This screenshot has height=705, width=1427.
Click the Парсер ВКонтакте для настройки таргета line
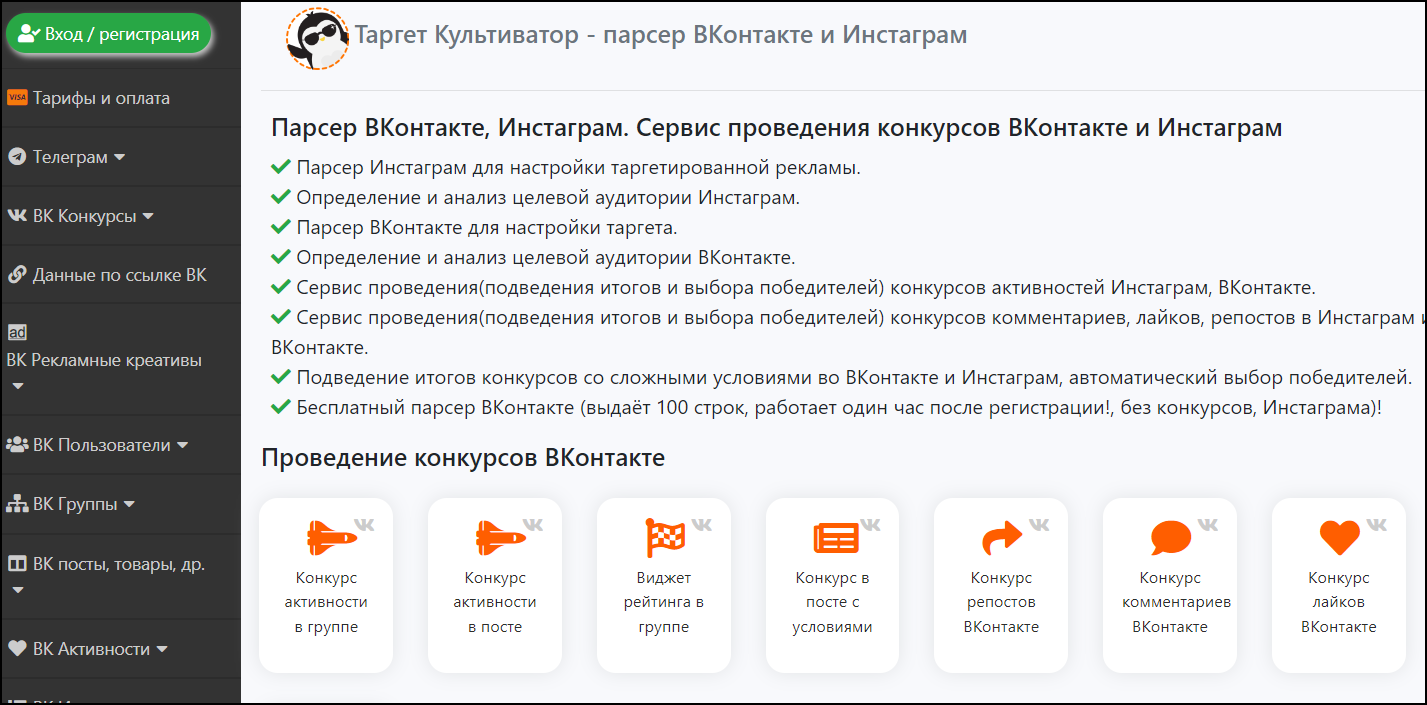tap(475, 227)
